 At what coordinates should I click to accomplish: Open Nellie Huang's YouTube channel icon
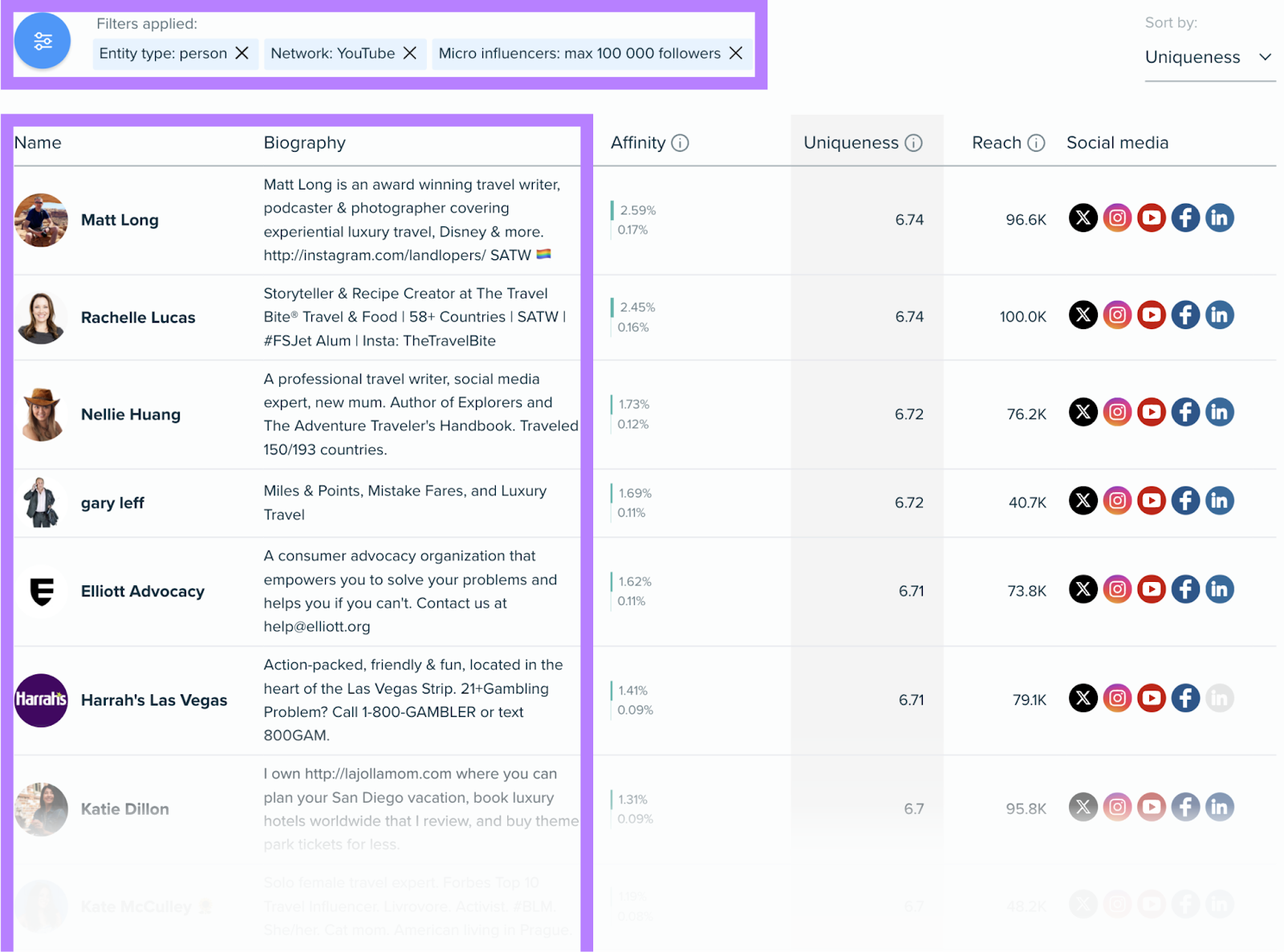(1151, 413)
